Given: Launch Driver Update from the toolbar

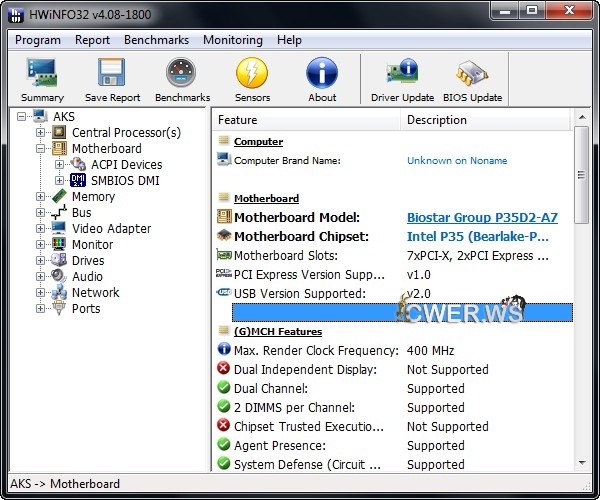Looking at the screenshot, I should (402, 79).
